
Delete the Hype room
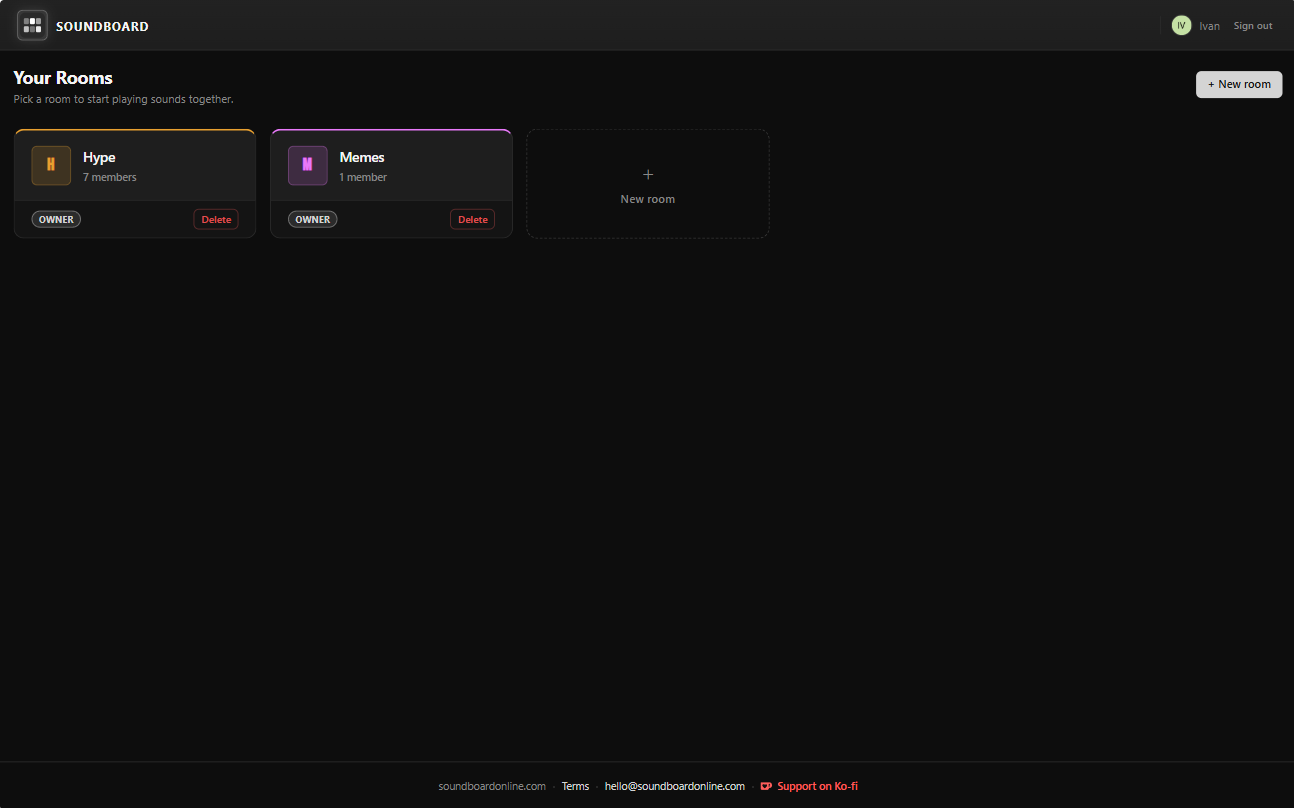coord(216,220)
